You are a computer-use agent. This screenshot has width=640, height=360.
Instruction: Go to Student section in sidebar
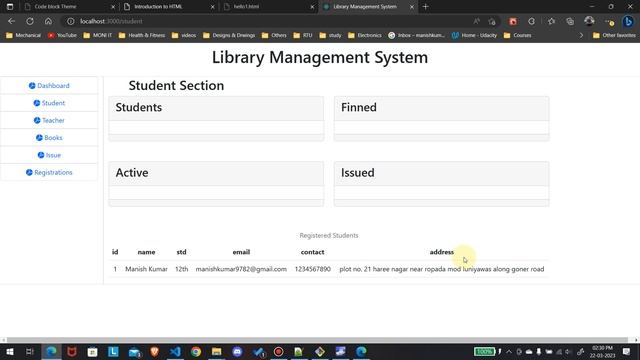pos(49,103)
